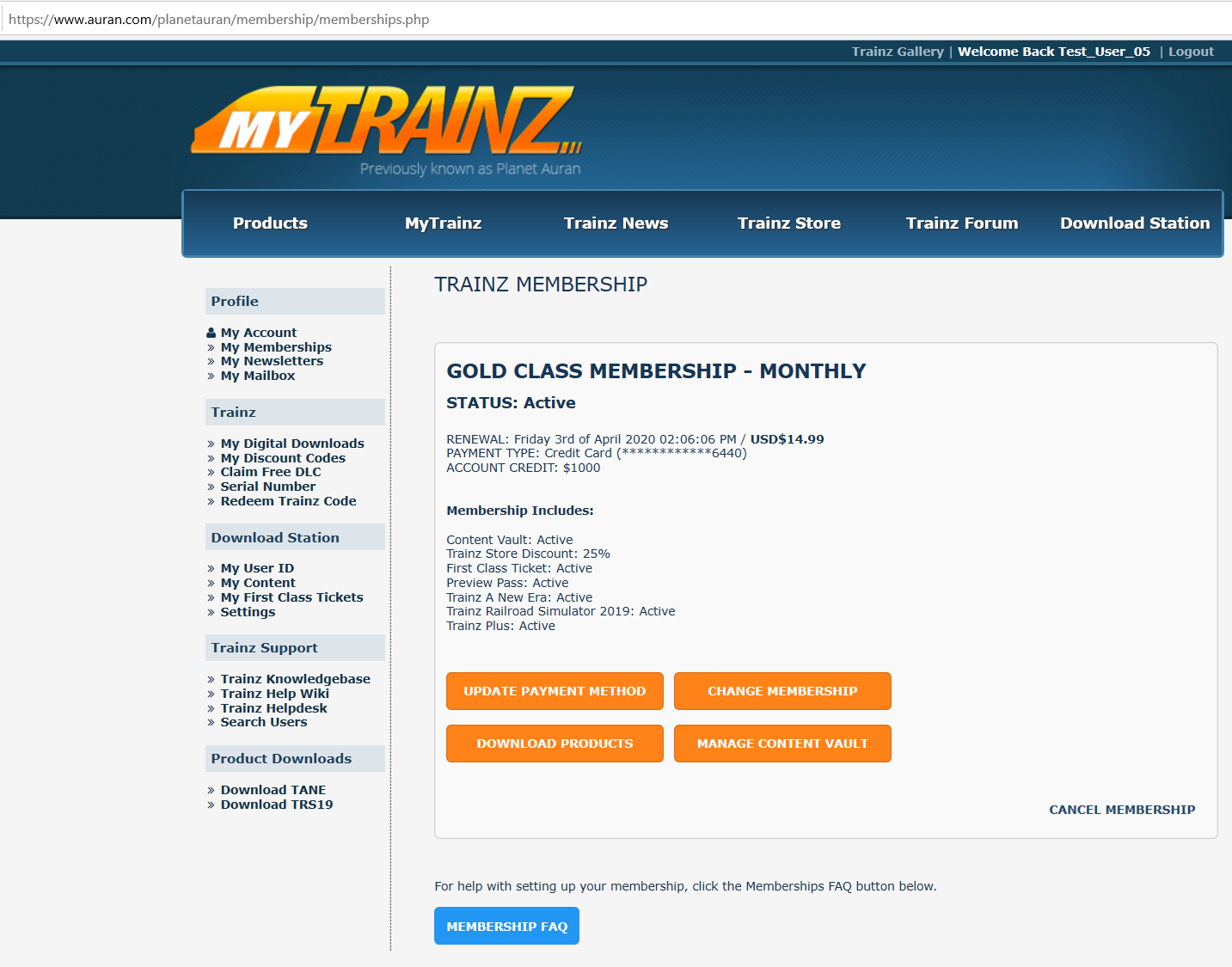Click the Trainz Store Discount: 25% line
Viewport: 1232px width, 967px height.
pyautogui.click(x=528, y=554)
